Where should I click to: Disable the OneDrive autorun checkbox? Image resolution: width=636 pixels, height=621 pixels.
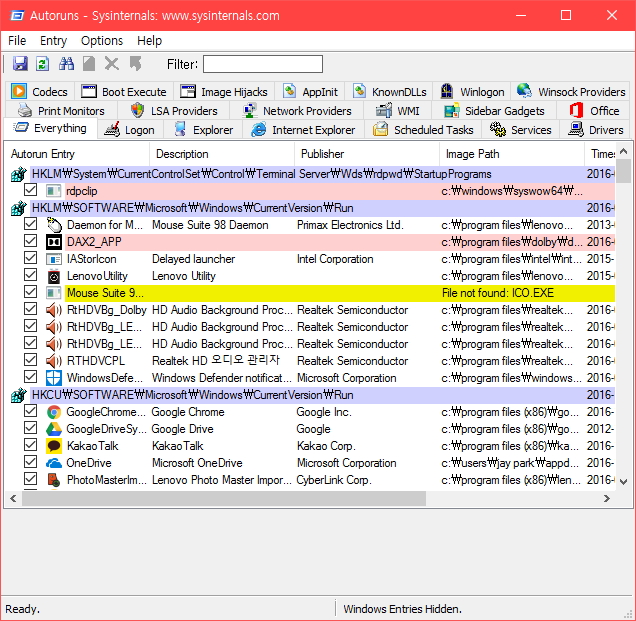(x=30, y=462)
